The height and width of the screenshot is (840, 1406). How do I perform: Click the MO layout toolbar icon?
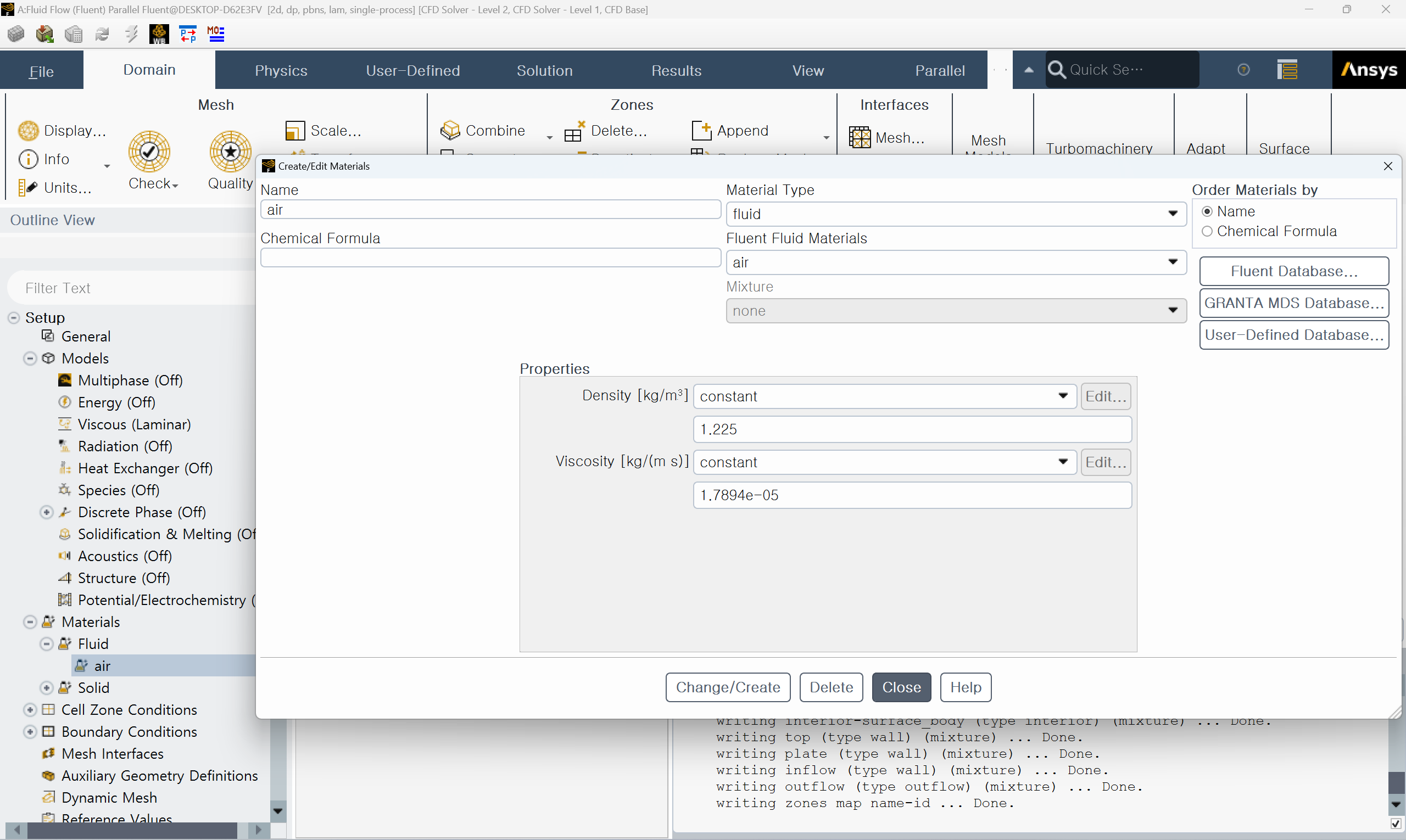tap(216, 34)
